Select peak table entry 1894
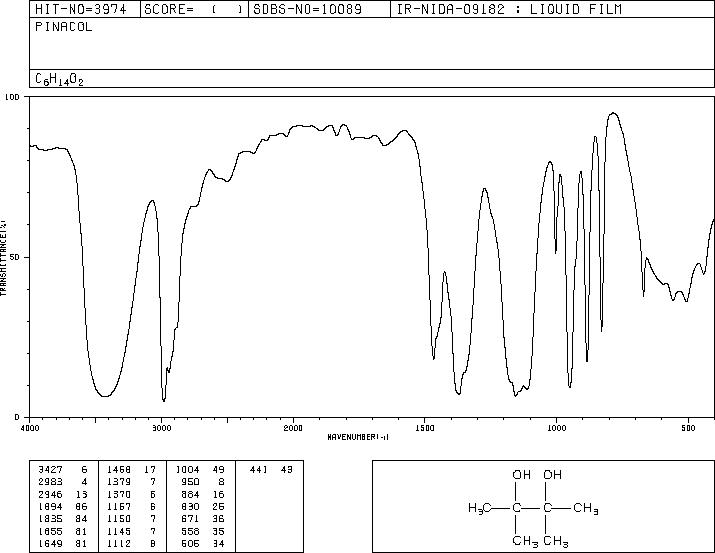 [51, 506]
